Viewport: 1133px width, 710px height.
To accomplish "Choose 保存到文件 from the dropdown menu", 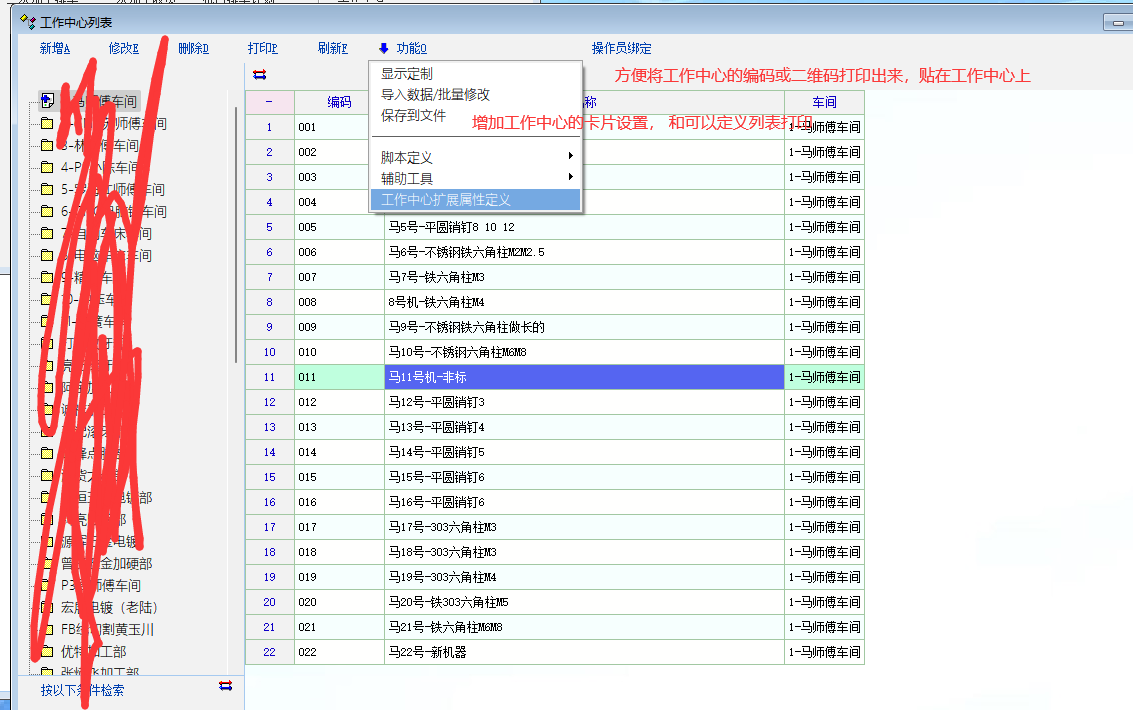I will click(x=413, y=116).
